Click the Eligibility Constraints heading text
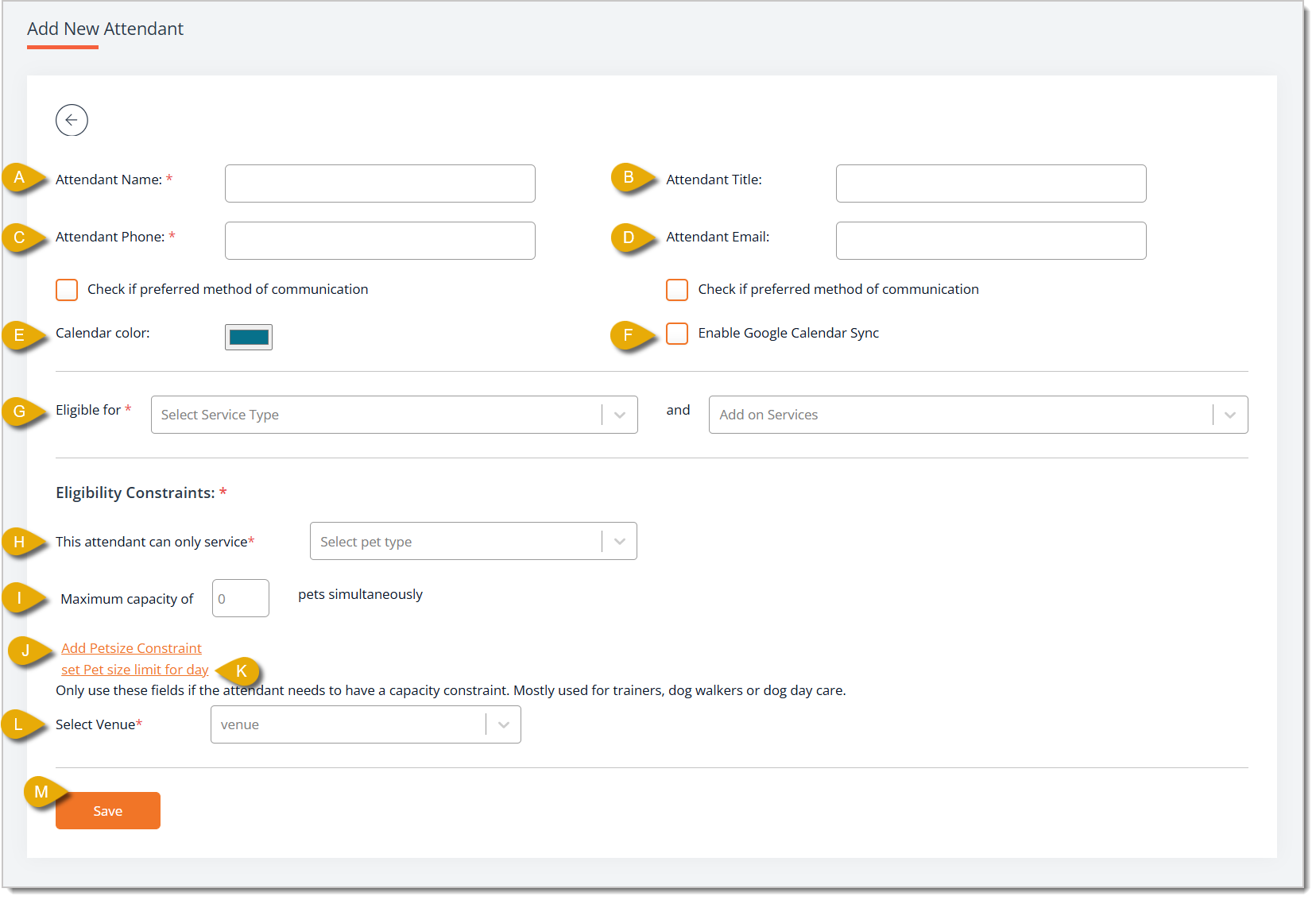 [x=135, y=492]
